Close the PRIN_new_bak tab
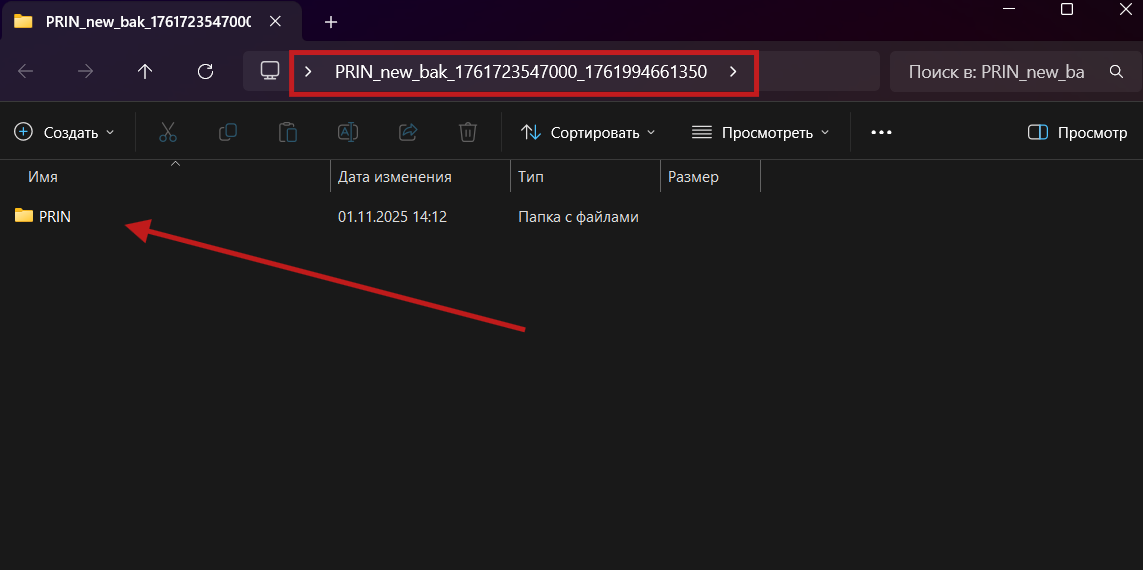The image size is (1143, 570). click(x=275, y=21)
